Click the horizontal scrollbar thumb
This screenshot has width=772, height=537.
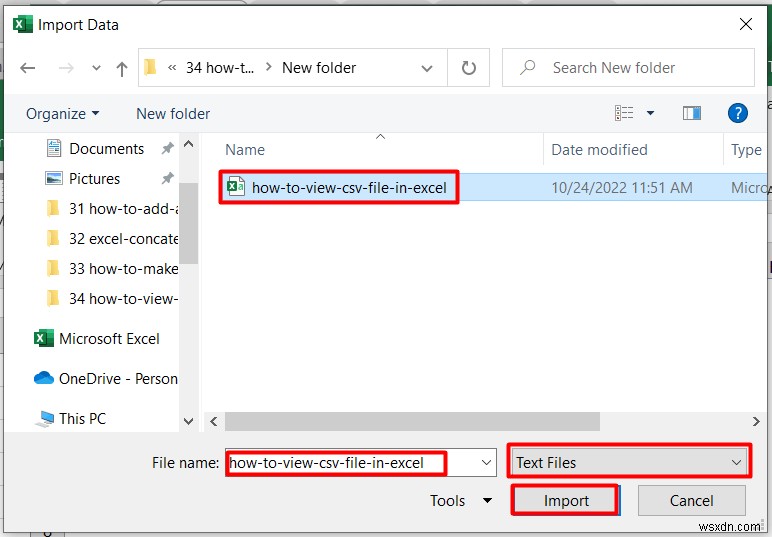point(413,421)
